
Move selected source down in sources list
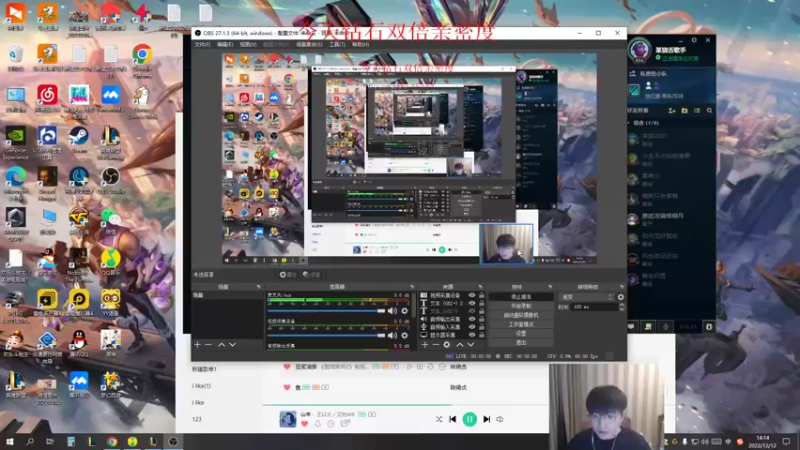[x=470, y=345]
